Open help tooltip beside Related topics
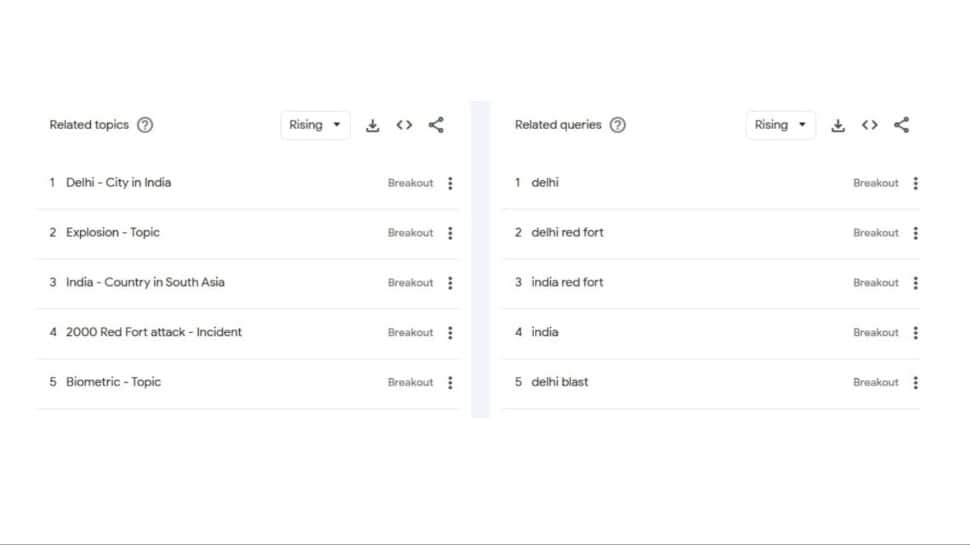Image resolution: width=970 pixels, height=545 pixels. [145, 125]
